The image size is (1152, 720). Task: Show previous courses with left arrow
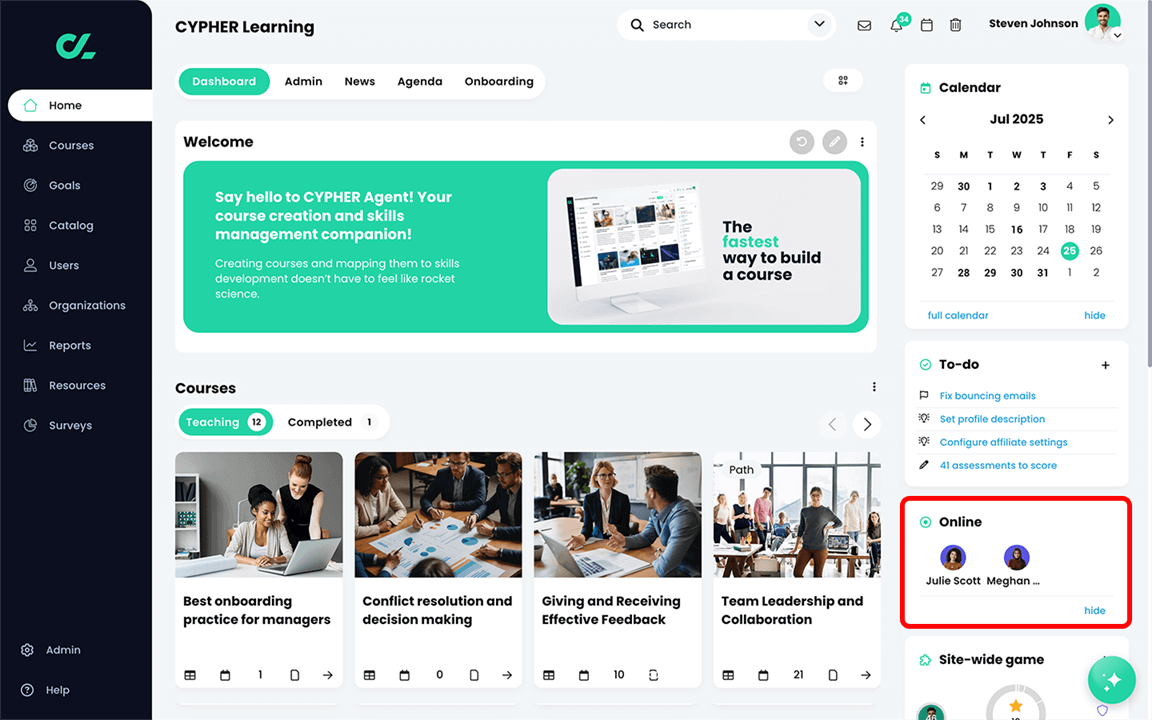832,425
